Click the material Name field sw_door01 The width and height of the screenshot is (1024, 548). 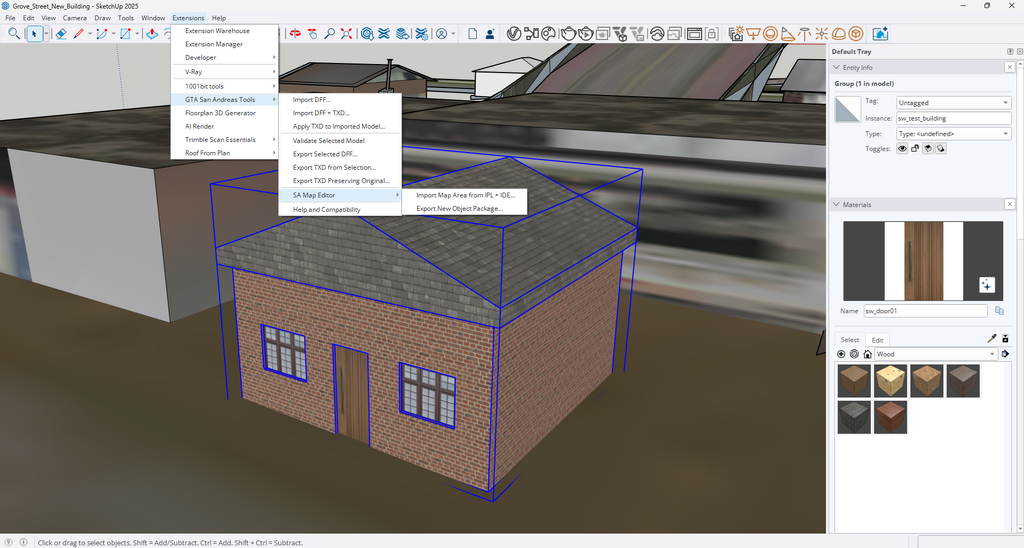925,311
